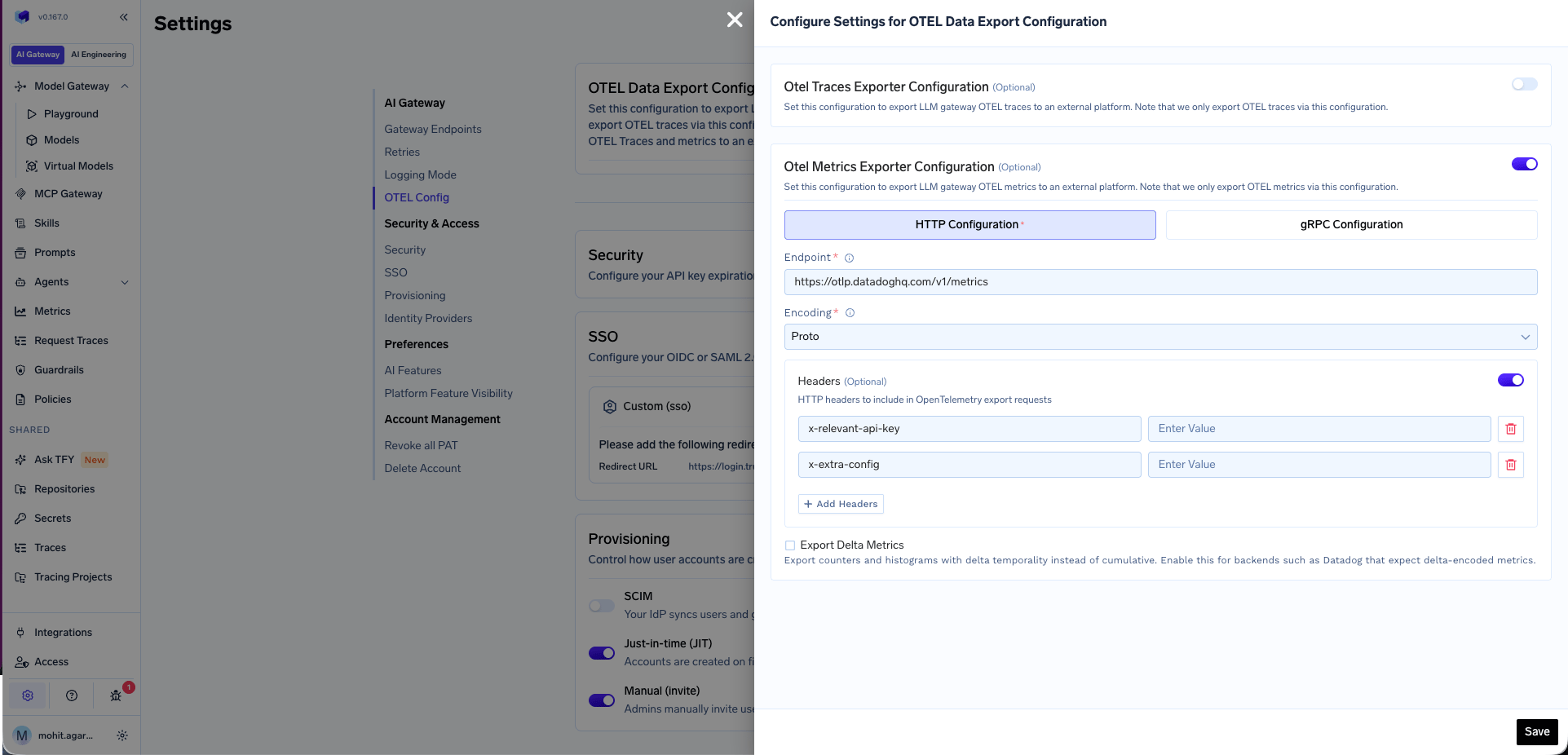Click the Integrations plug icon
Image resolution: width=1568 pixels, height=755 pixels.
click(x=20, y=633)
